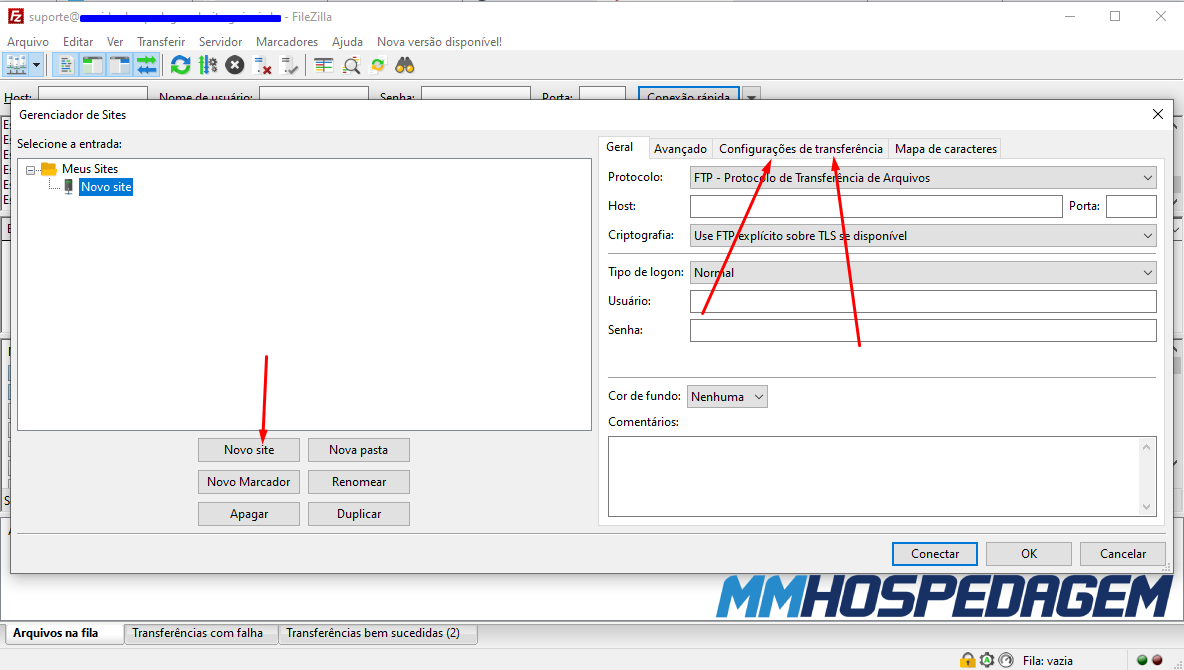The width and height of the screenshot is (1184, 670).
Task: Focus the Senha field in site settings
Action: tap(923, 330)
